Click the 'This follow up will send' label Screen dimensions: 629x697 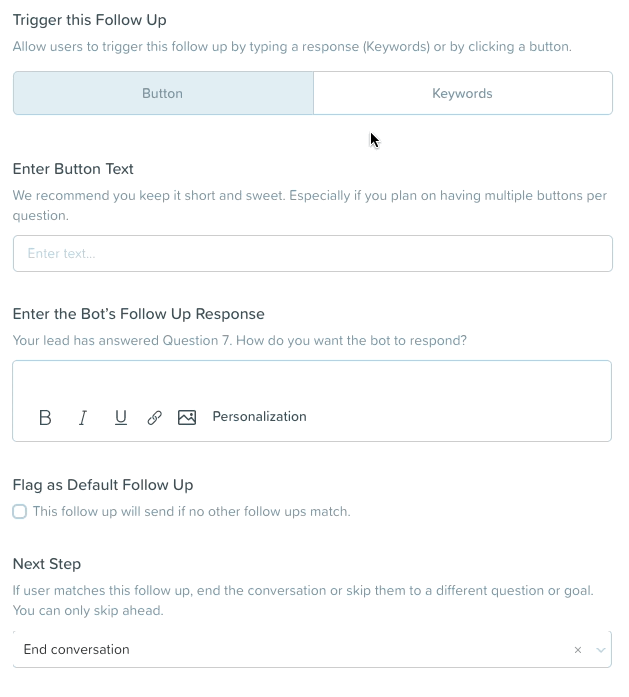(x=192, y=511)
